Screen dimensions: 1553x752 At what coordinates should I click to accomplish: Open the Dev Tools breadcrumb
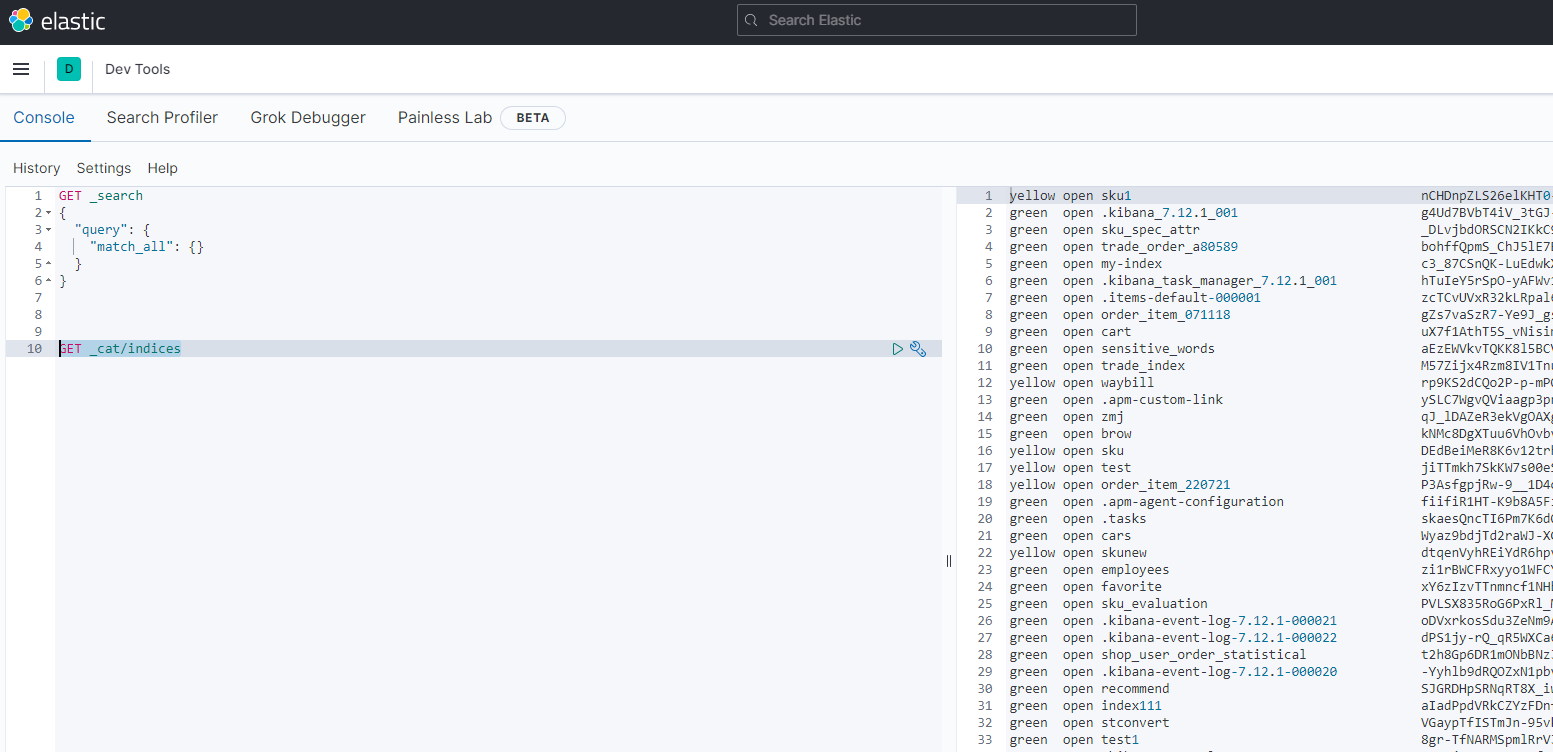pyautogui.click(x=138, y=69)
